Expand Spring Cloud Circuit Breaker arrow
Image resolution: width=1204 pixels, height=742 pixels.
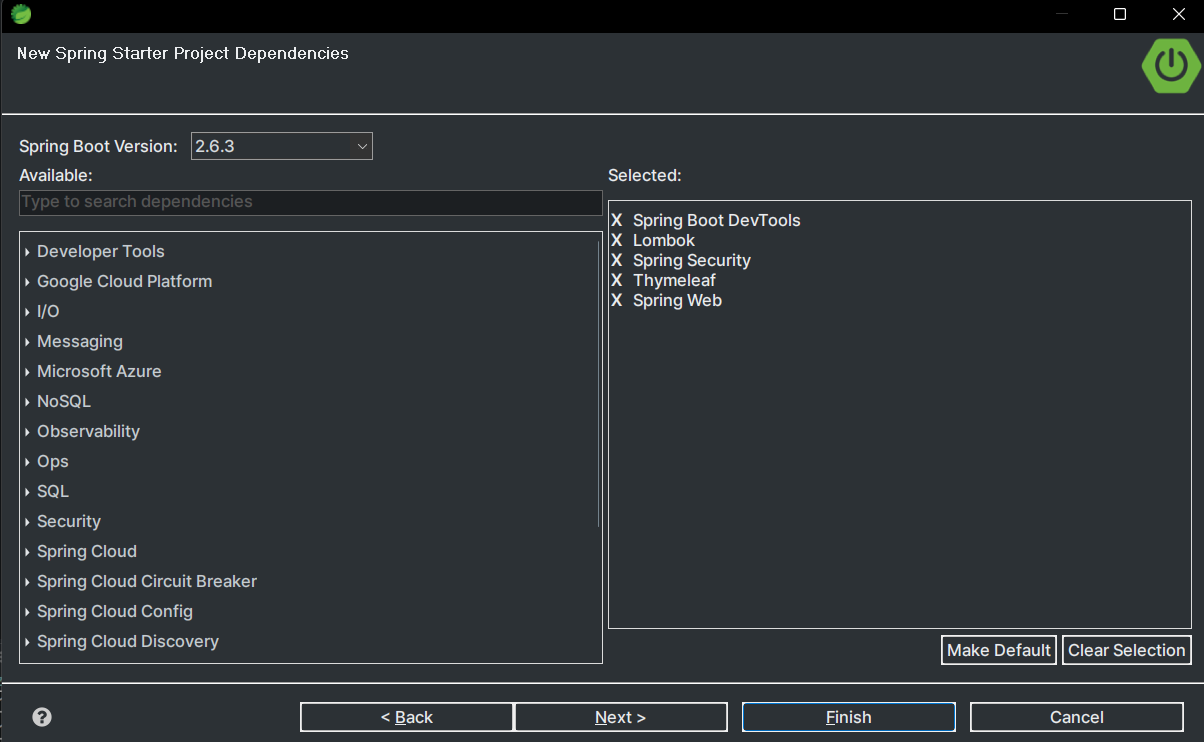click(x=28, y=582)
